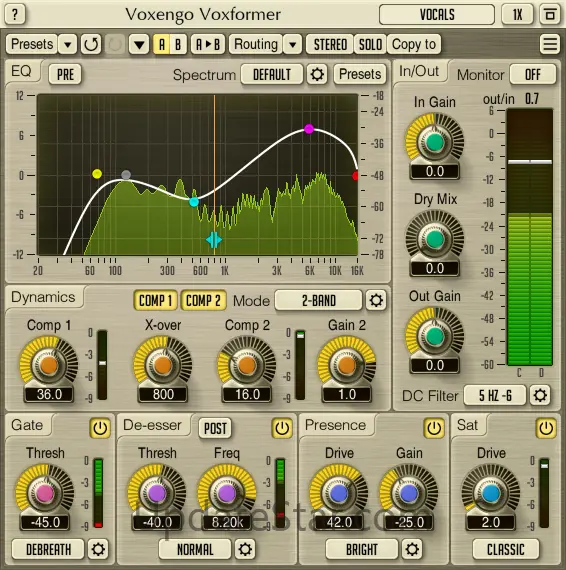Open DC Filter 5 HZ -6 selector

[495, 395]
